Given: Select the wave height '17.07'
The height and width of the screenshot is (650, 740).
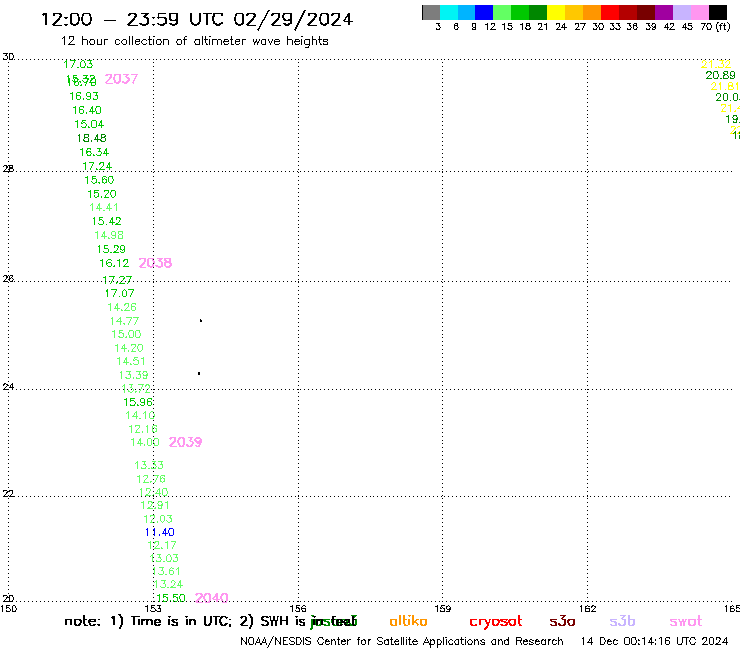Looking at the screenshot, I should (x=119, y=294).
